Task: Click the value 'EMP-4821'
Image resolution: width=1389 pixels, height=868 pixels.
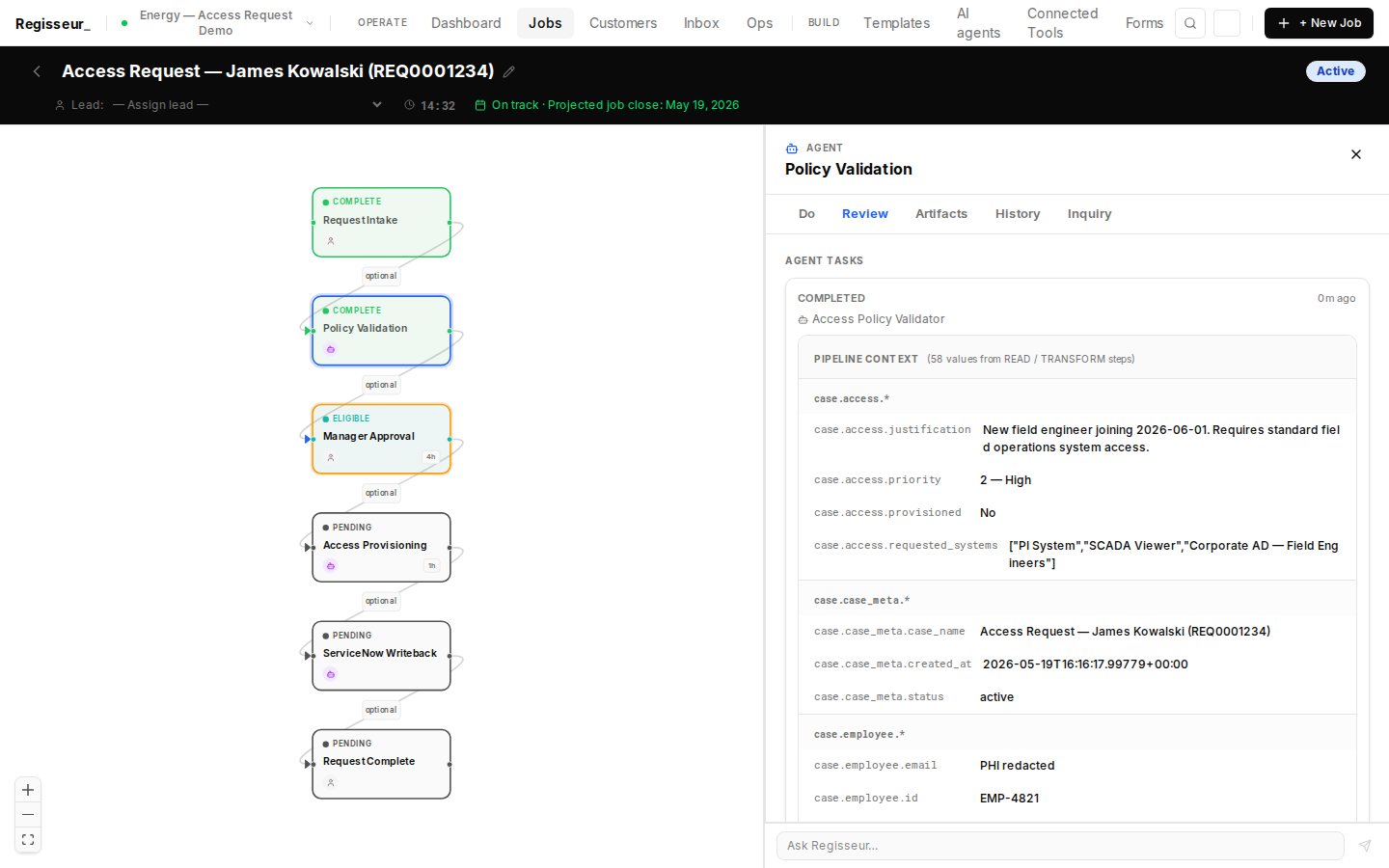Action: 1009,799
